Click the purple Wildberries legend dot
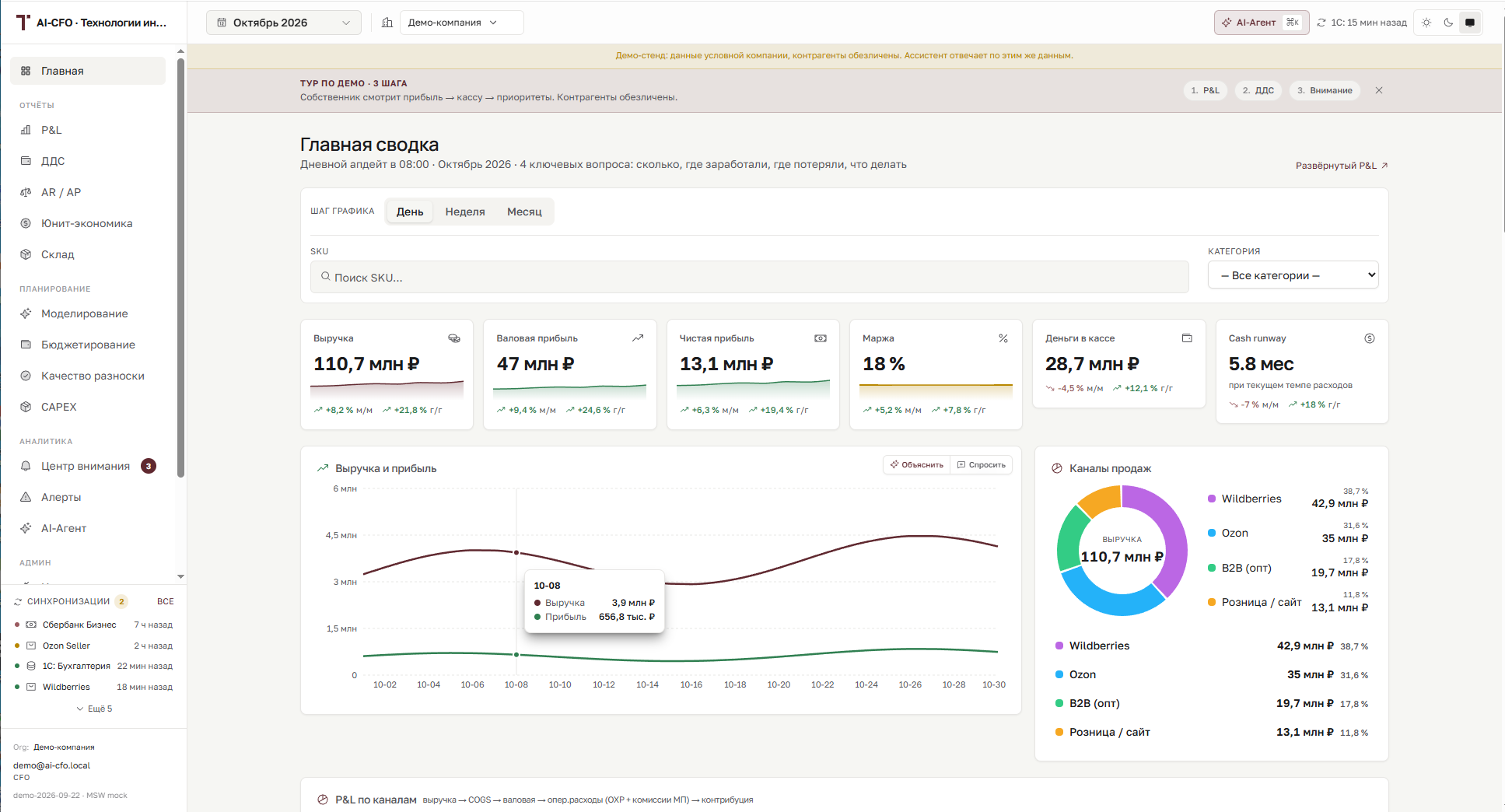Viewport: 1505px width, 812px height. tap(1212, 499)
